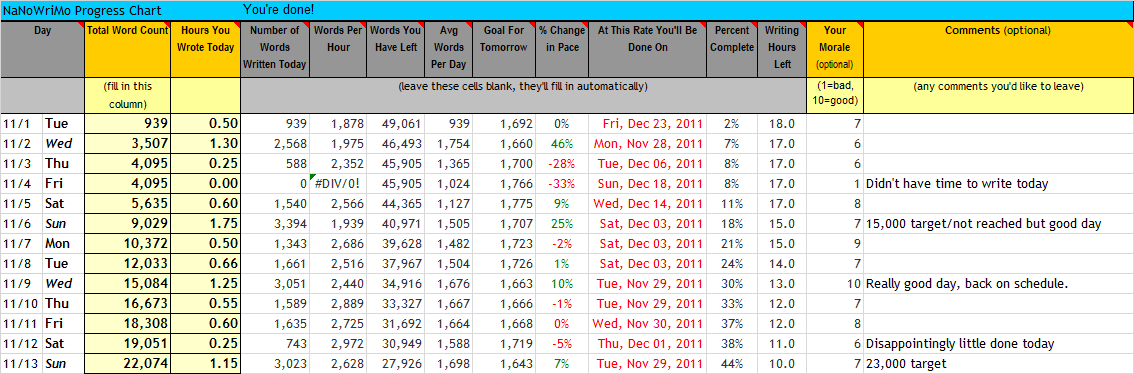
Task: Click total word count cell 15,084
Action: coord(127,284)
